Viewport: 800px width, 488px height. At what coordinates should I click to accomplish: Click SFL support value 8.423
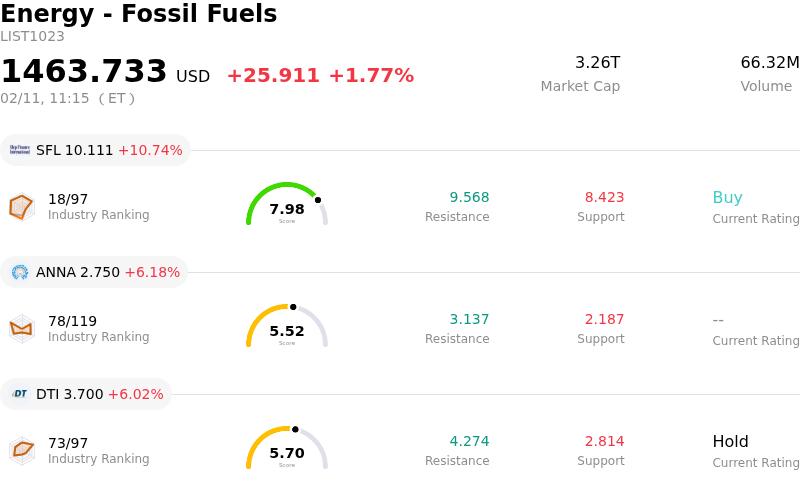click(604, 198)
